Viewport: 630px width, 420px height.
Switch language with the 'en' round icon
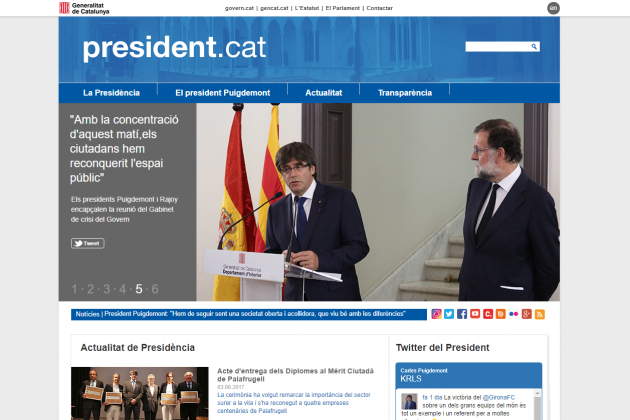tap(553, 8)
